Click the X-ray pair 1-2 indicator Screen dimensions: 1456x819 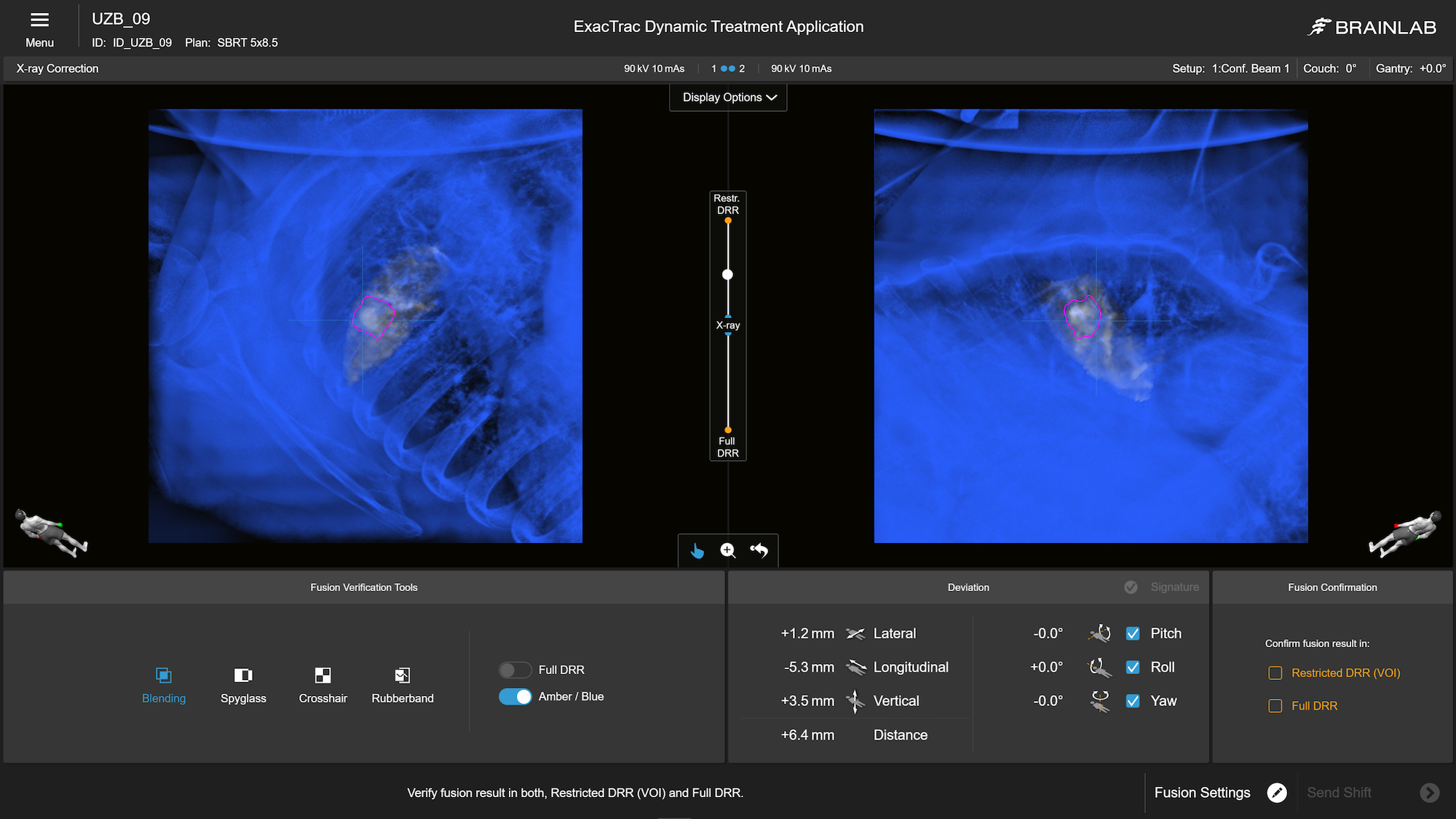click(728, 68)
